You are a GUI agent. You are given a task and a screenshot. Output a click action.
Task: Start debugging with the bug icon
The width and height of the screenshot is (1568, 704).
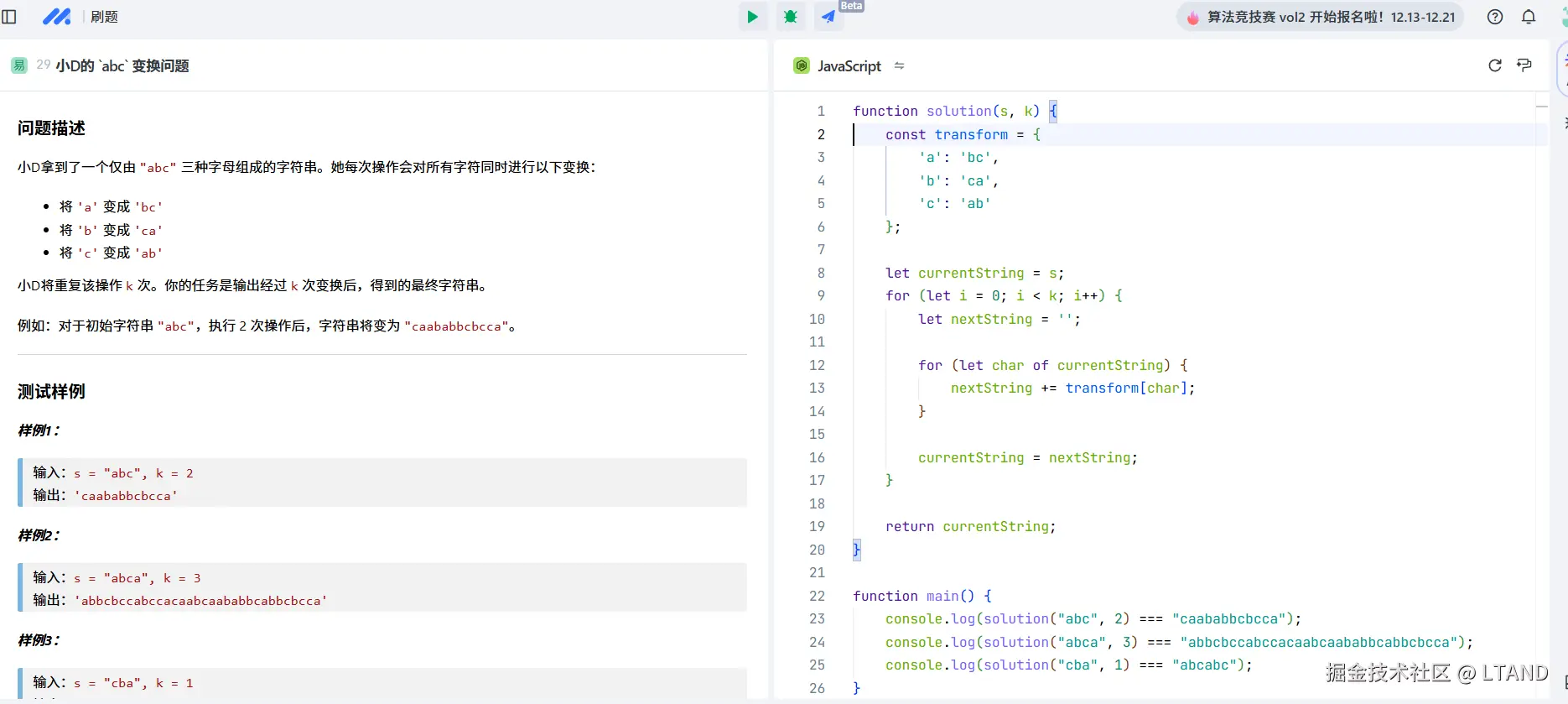pyautogui.click(x=790, y=17)
